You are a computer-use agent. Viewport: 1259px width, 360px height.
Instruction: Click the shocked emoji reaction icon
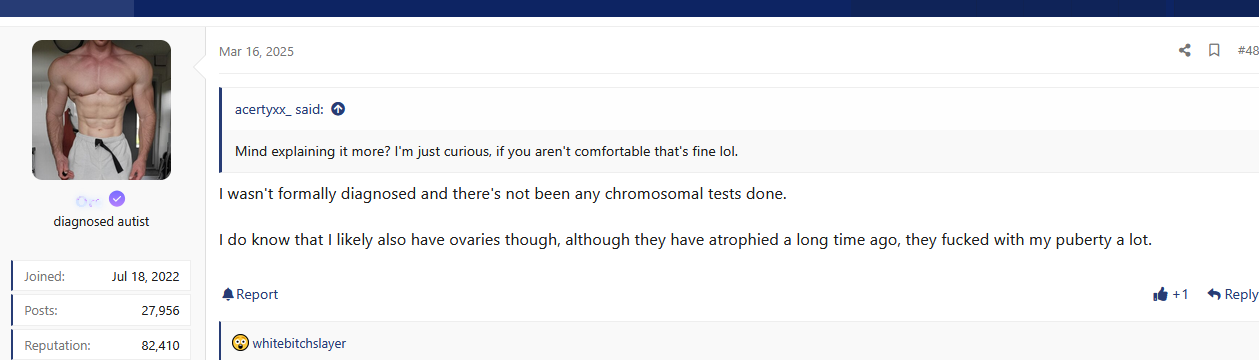[240, 343]
